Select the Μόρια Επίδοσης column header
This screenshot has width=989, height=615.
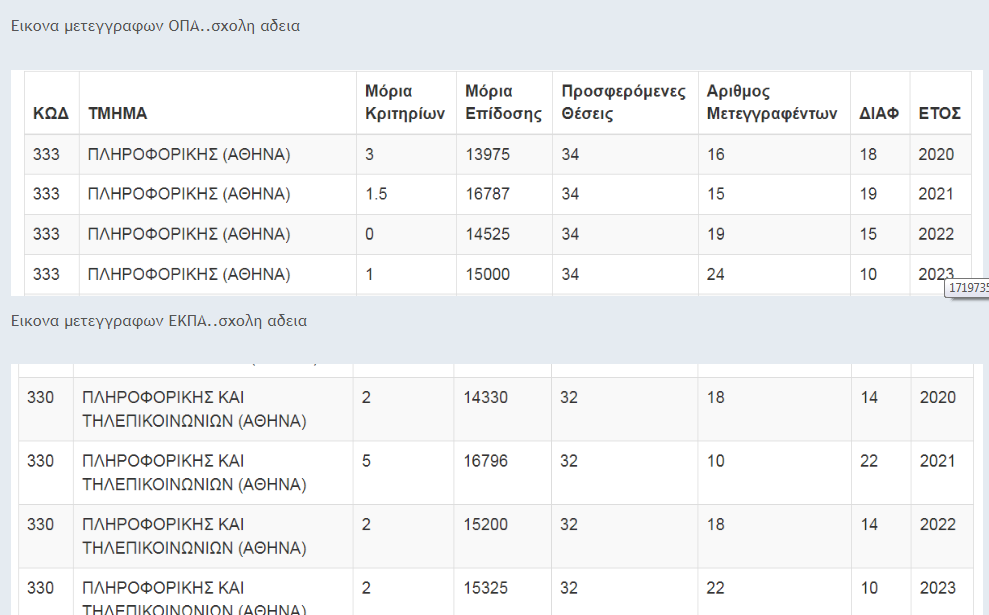(503, 102)
